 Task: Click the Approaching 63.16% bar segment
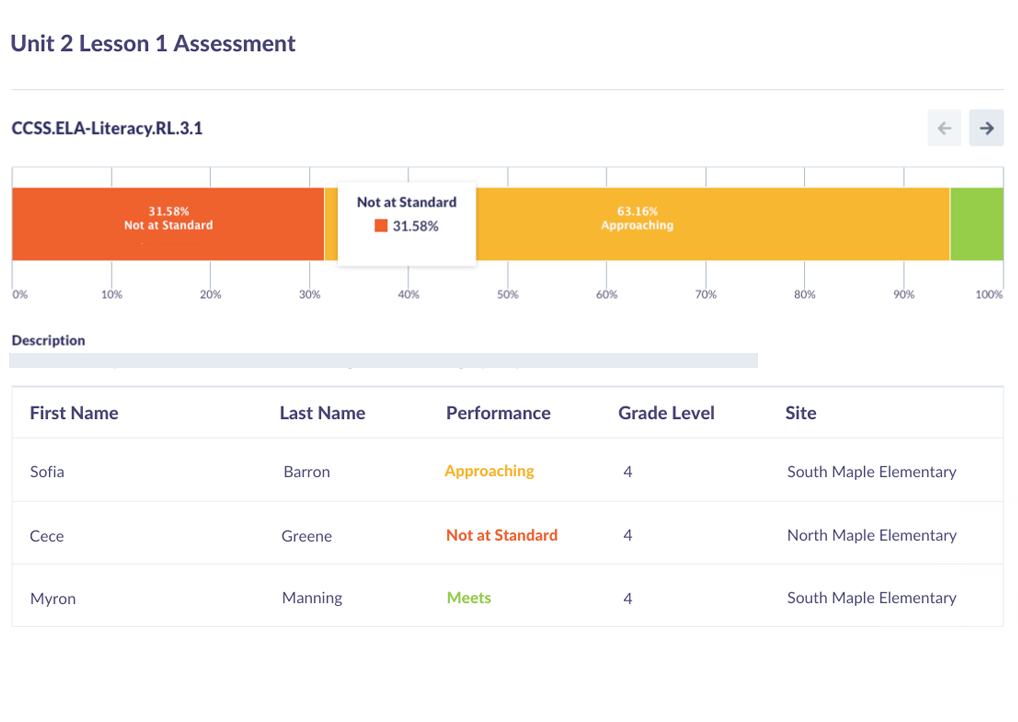click(x=637, y=224)
